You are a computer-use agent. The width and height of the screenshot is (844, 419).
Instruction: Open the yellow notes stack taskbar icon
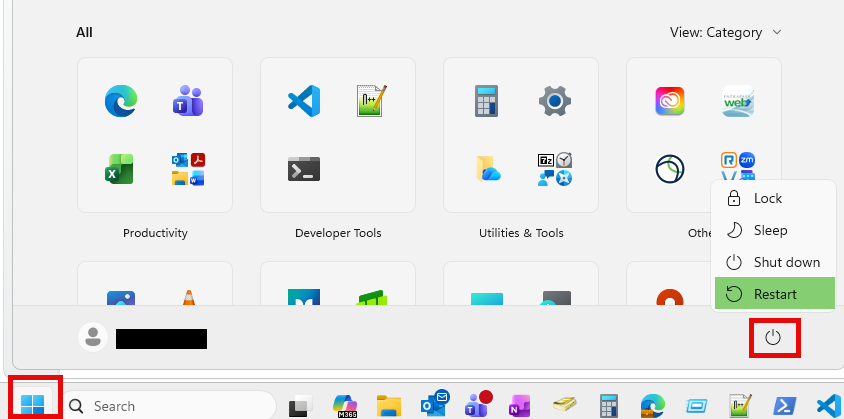(565, 406)
